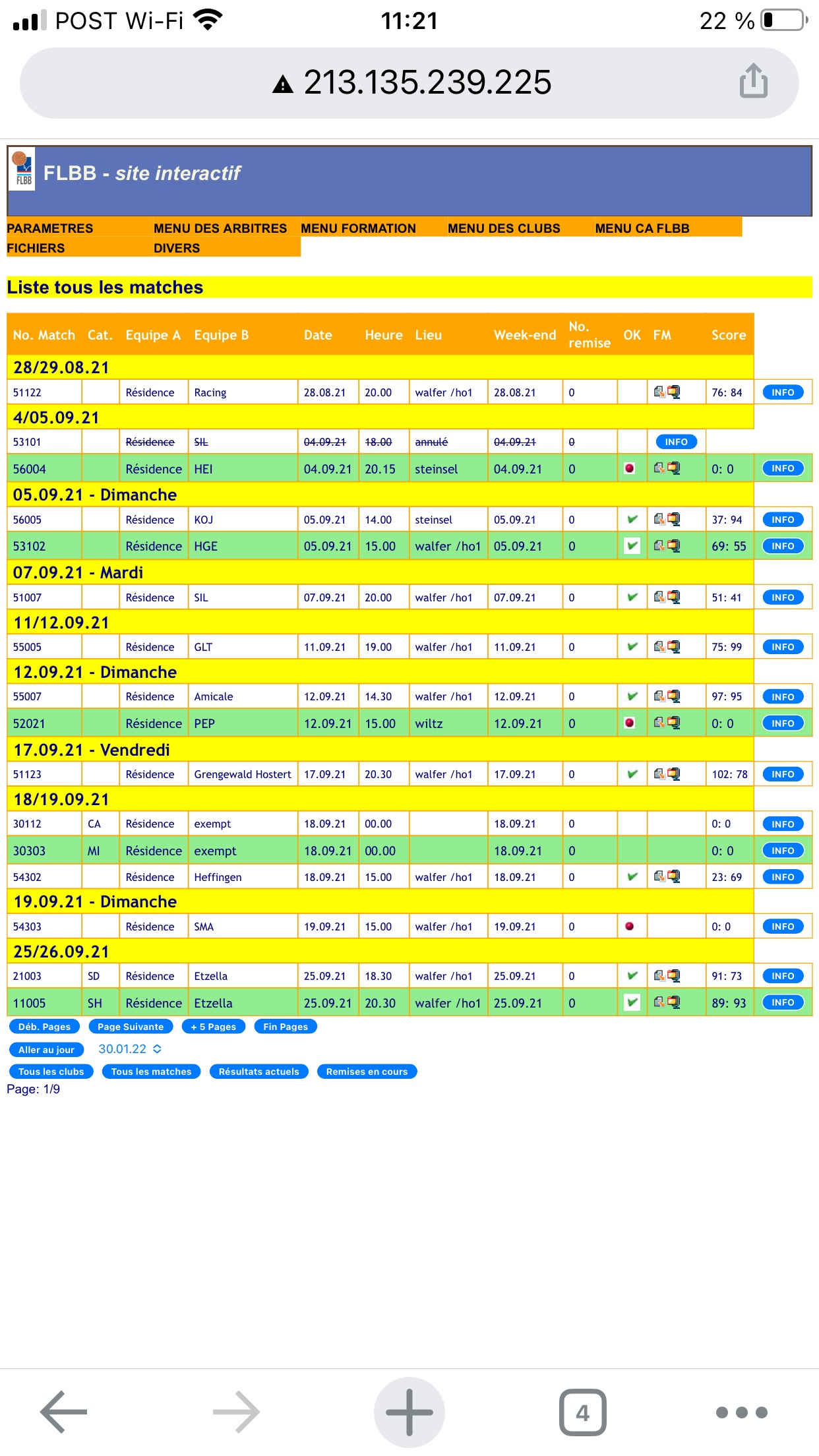819x1456 pixels.
Task: Open document icon for match 56005
Action: (x=659, y=519)
